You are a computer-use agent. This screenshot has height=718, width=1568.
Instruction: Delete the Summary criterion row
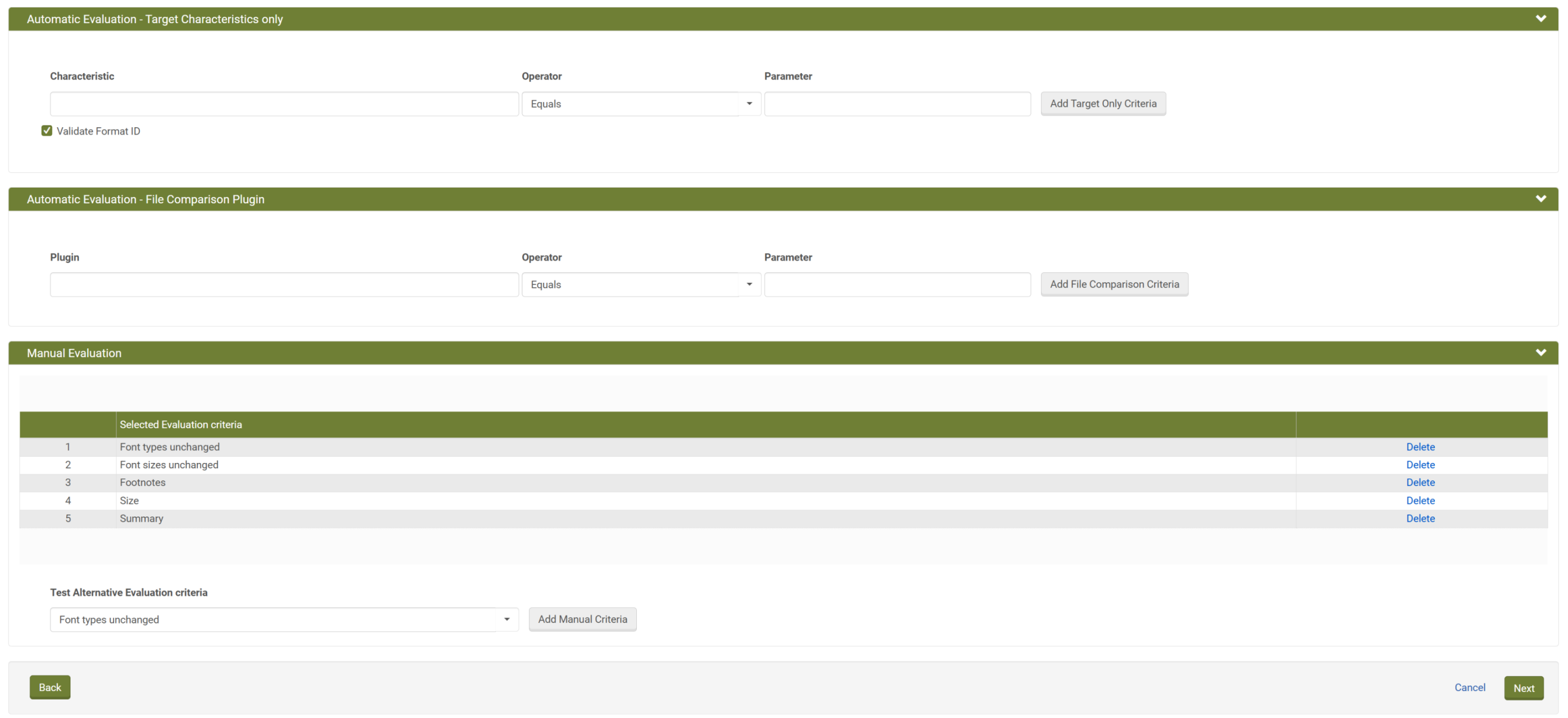(1420, 518)
